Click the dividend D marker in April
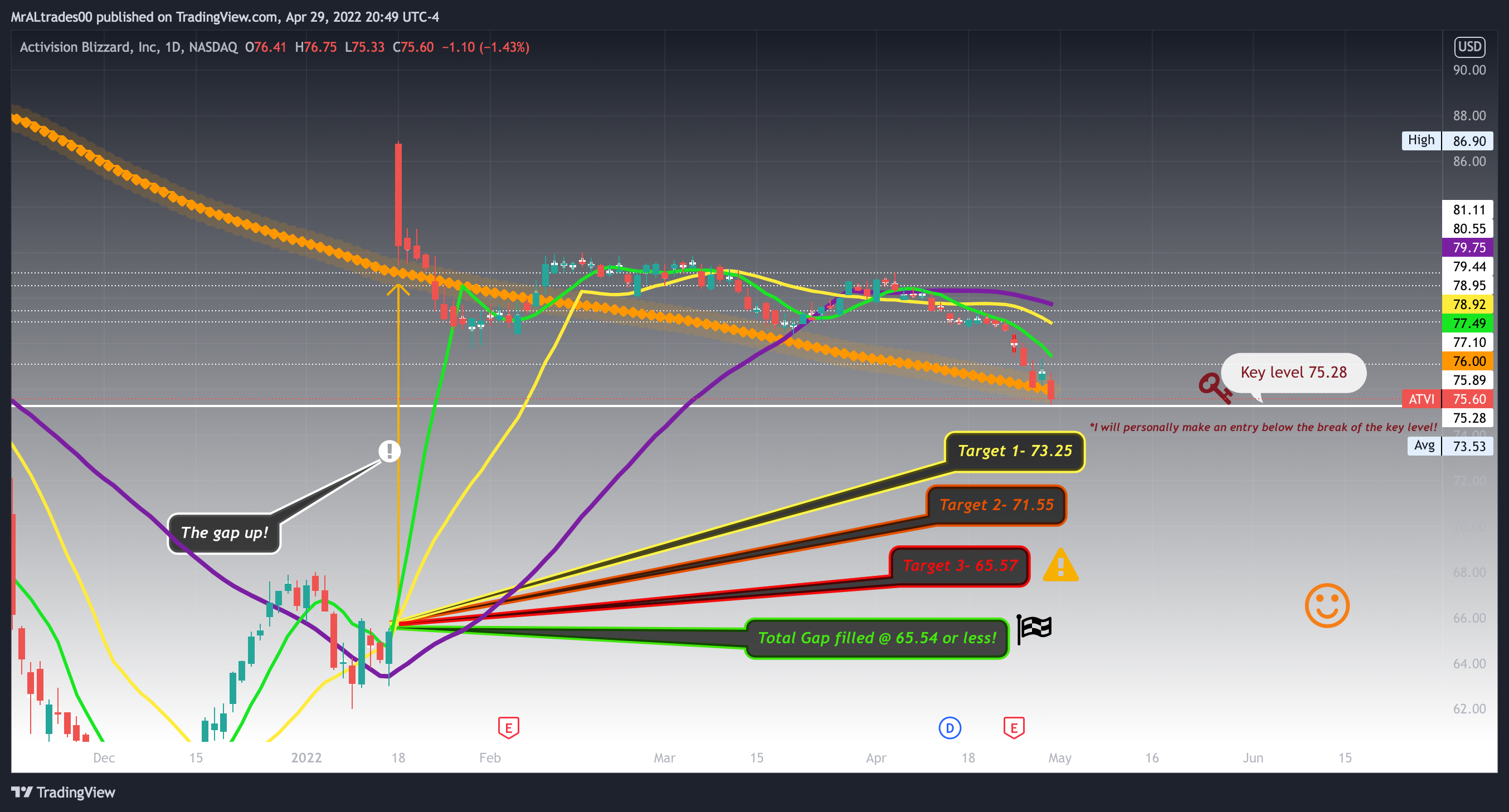 [x=950, y=728]
